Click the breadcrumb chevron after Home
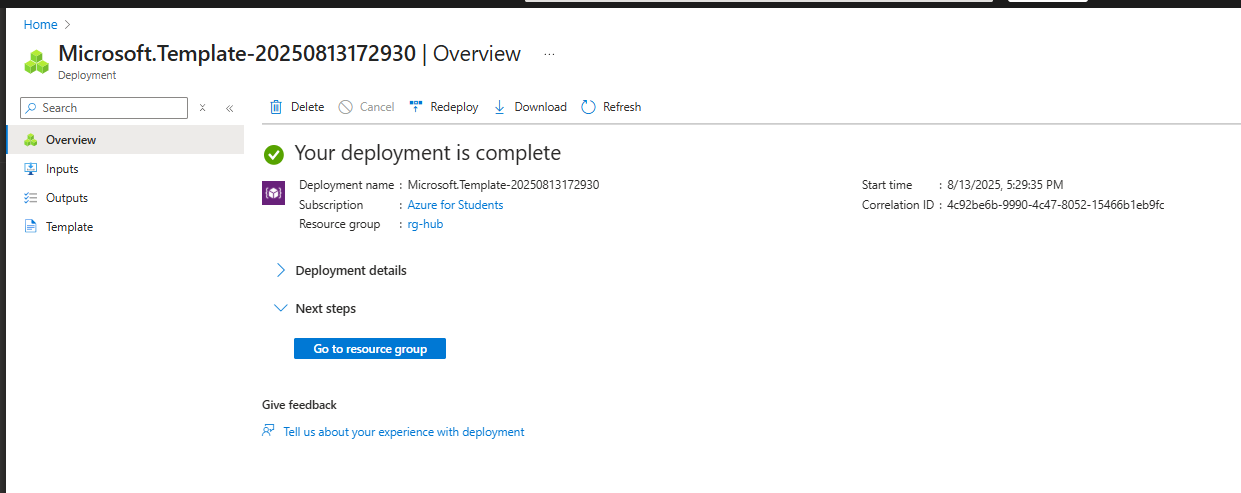 coord(67,24)
